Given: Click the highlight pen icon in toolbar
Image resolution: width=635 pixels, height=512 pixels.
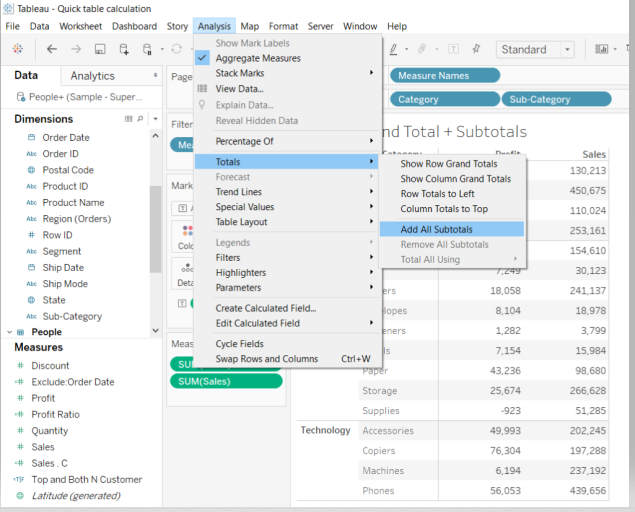Looking at the screenshot, I should pyautogui.click(x=394, y=49).
